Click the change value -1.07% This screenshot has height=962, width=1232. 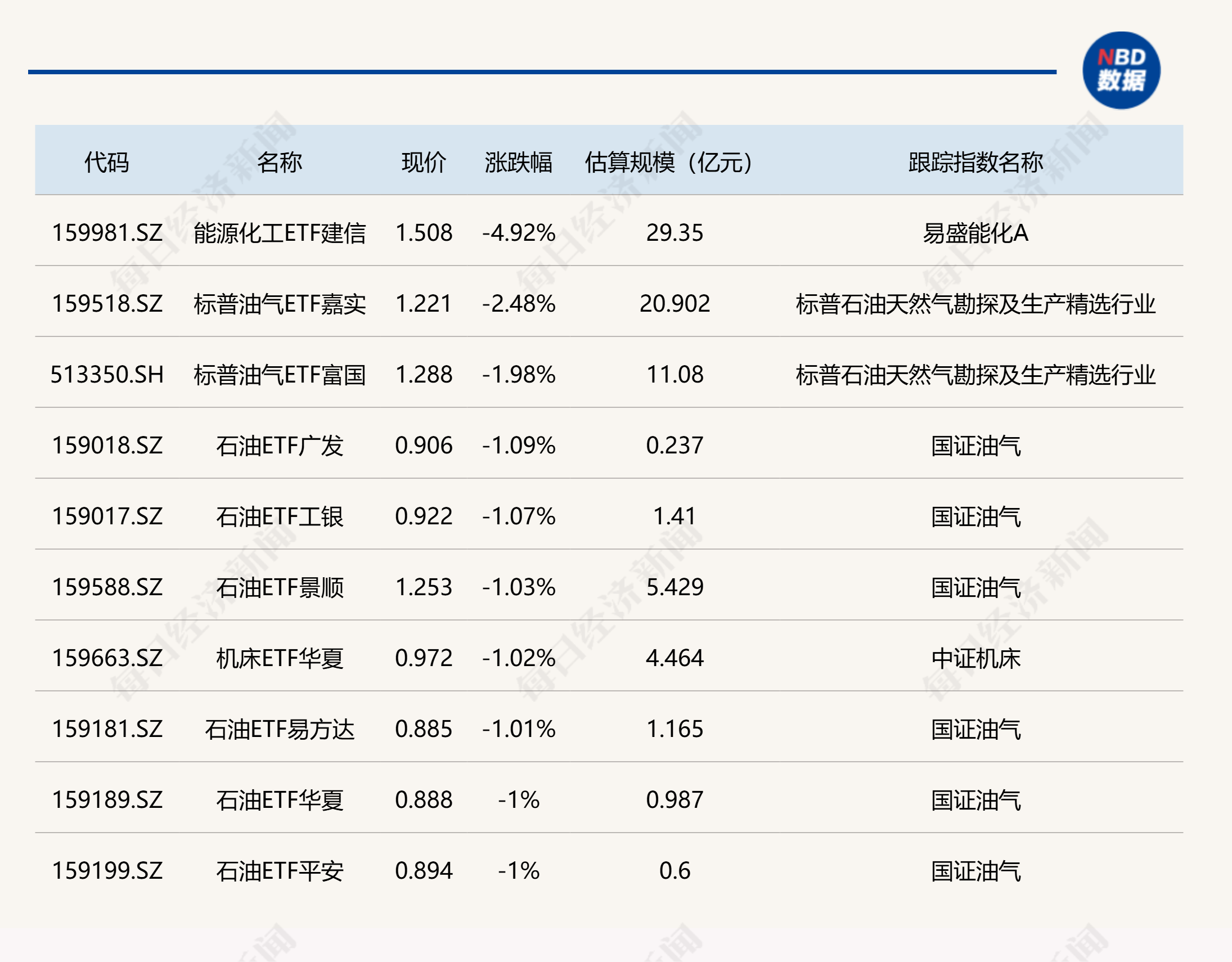click(519, 517)
